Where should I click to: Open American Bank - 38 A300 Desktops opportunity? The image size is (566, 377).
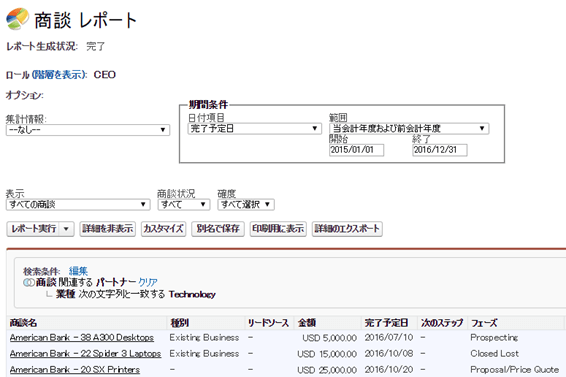tap(82, 338)
